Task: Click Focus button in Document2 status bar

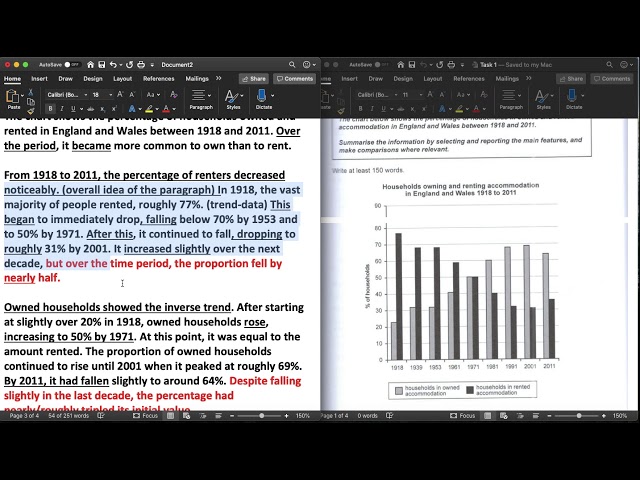Action: (146, 416)
